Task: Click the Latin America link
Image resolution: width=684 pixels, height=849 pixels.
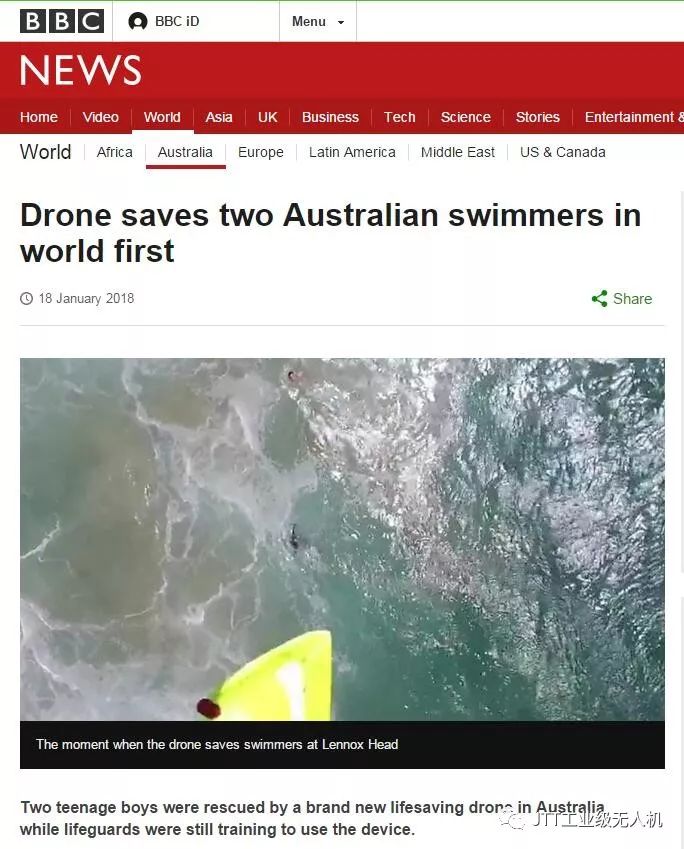Action: pyautogui.click(x=352, y=152)
